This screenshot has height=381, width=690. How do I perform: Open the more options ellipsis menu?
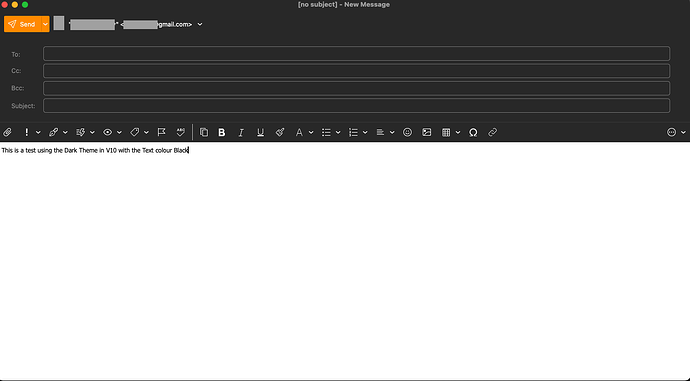point(672,132)
